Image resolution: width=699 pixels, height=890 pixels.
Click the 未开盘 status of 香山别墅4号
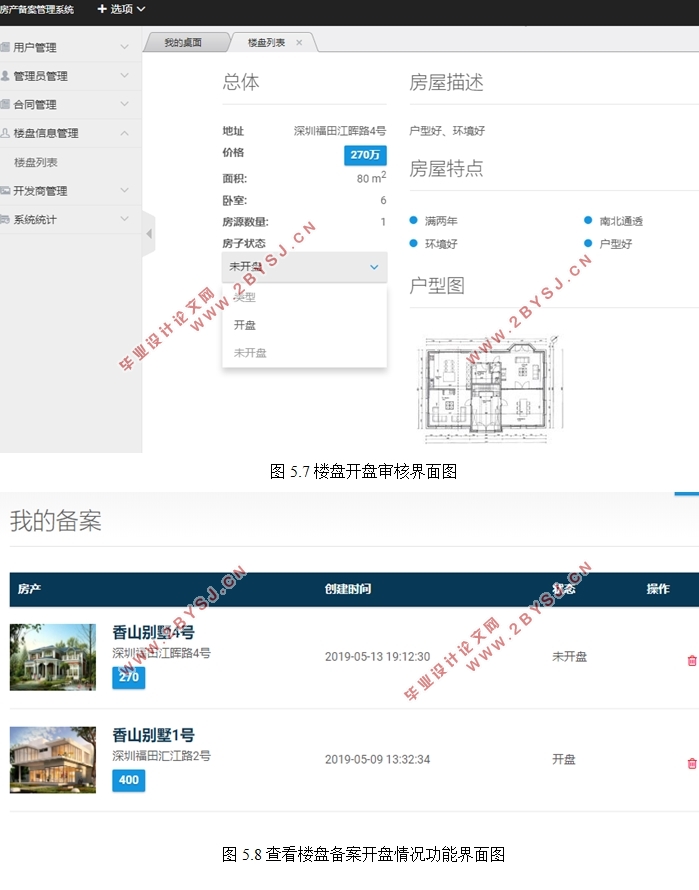[x=570, y=657]
